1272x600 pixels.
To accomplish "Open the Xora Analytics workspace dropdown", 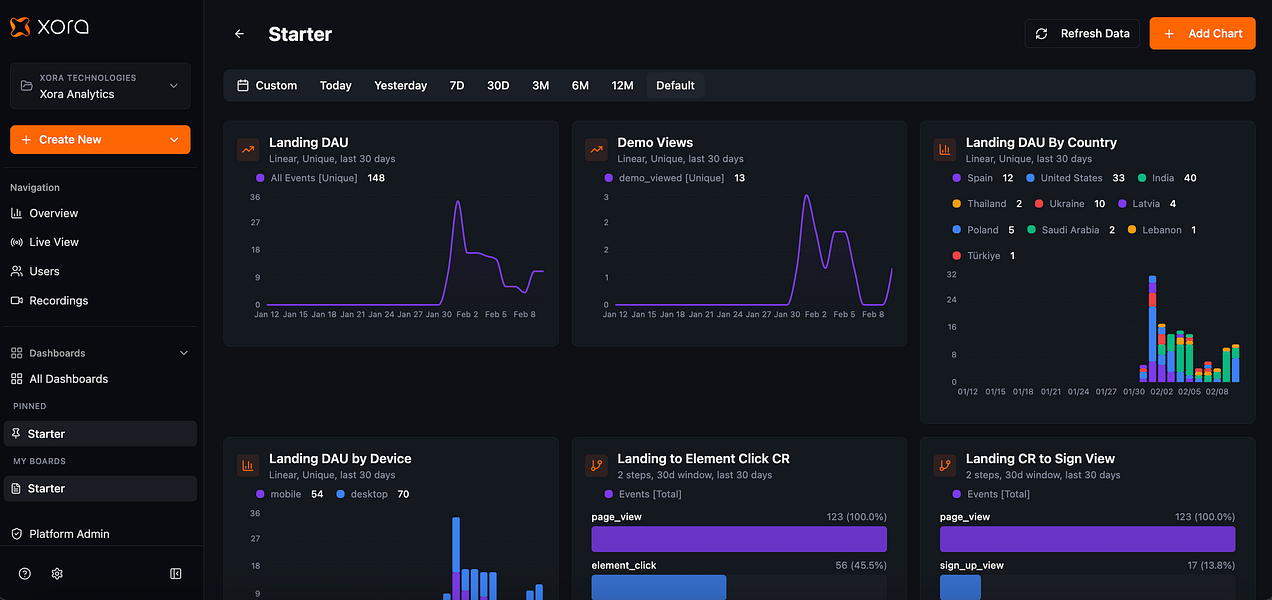I will (x=100, y=86).
